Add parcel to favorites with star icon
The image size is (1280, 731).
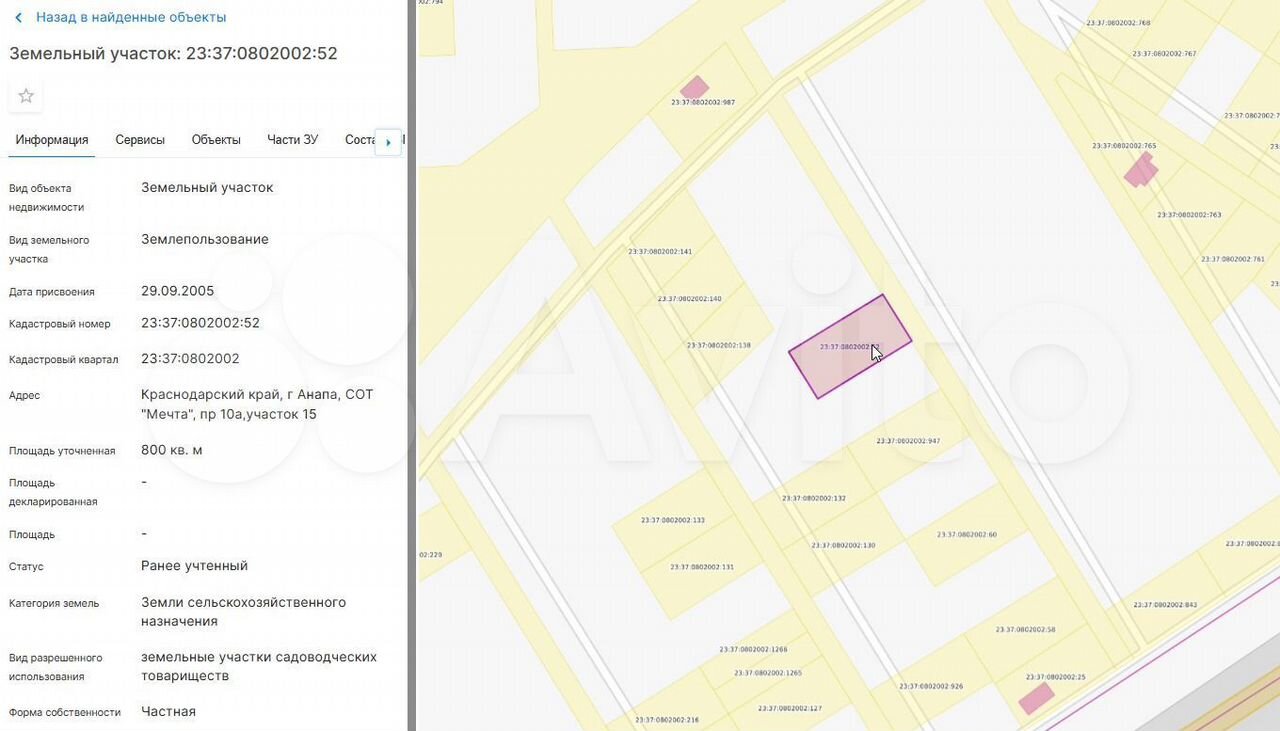click(26, 96)
